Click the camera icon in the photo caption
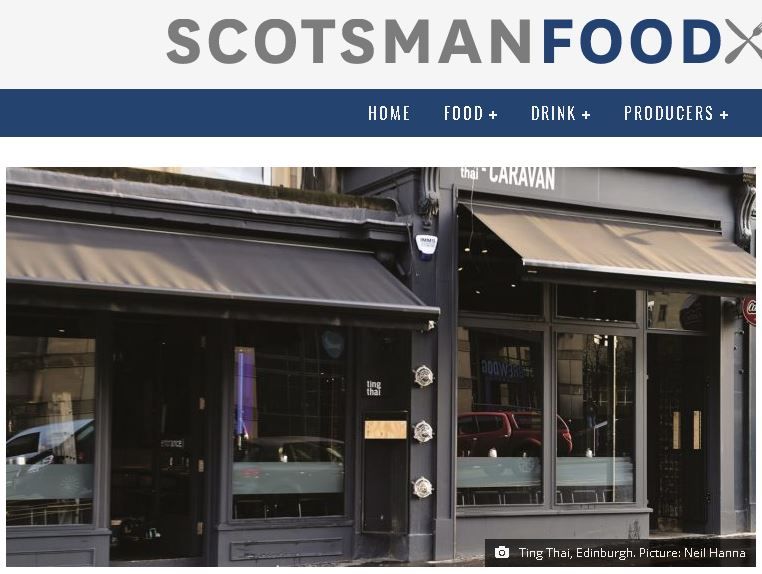The height and width of the screenshot is (574, 762). point(502,553)
